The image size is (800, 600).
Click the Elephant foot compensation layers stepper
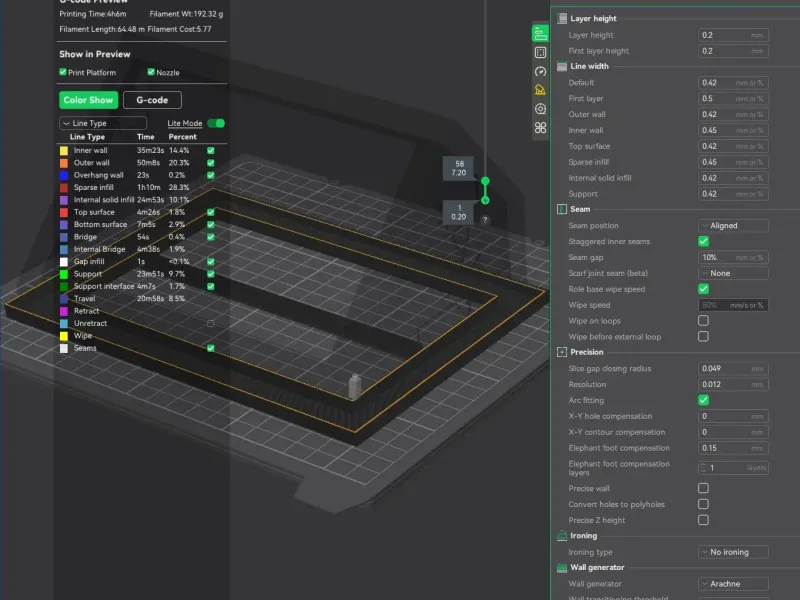coord(704,468)
